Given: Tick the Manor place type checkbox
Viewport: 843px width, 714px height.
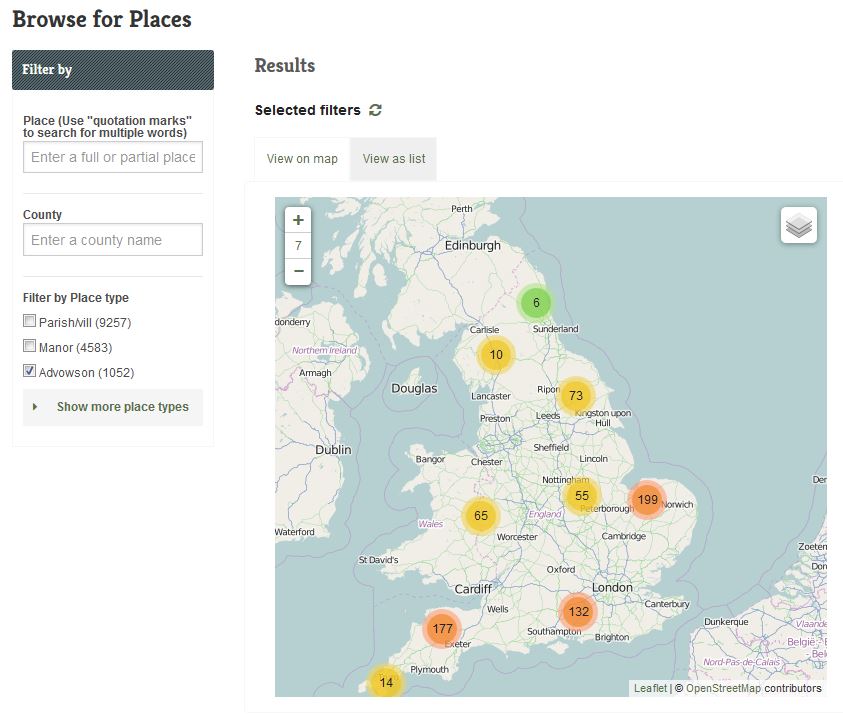Looking at the screenshot, I should [29, 347].
